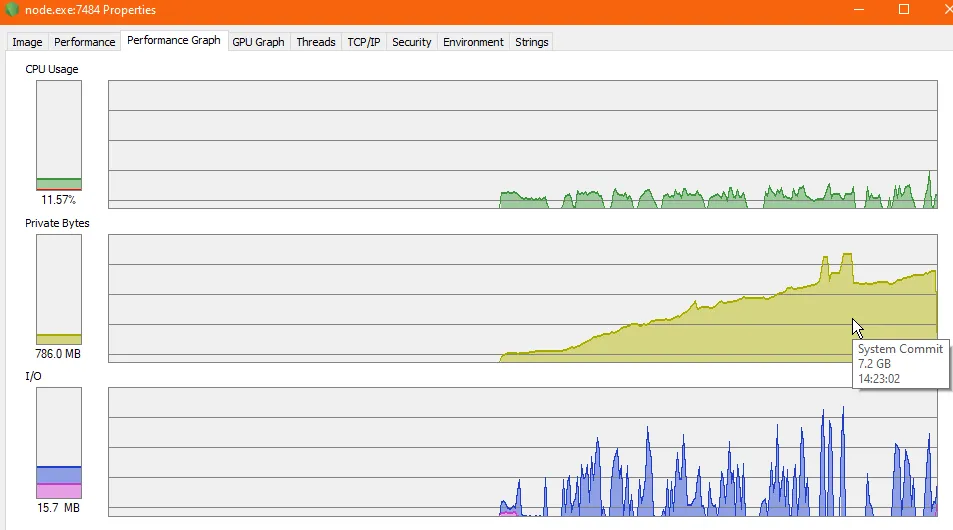Click the 11.57% CPU value
Viewport: 953px width, 530px height.
(x=58, y=199)
